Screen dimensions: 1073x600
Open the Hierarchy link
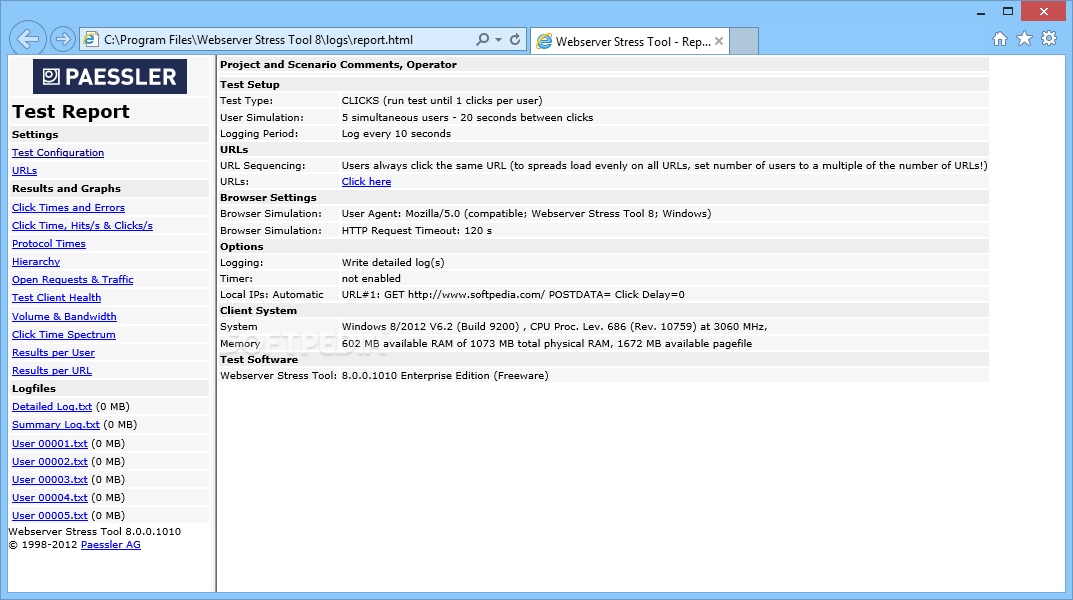pos(36,261)
